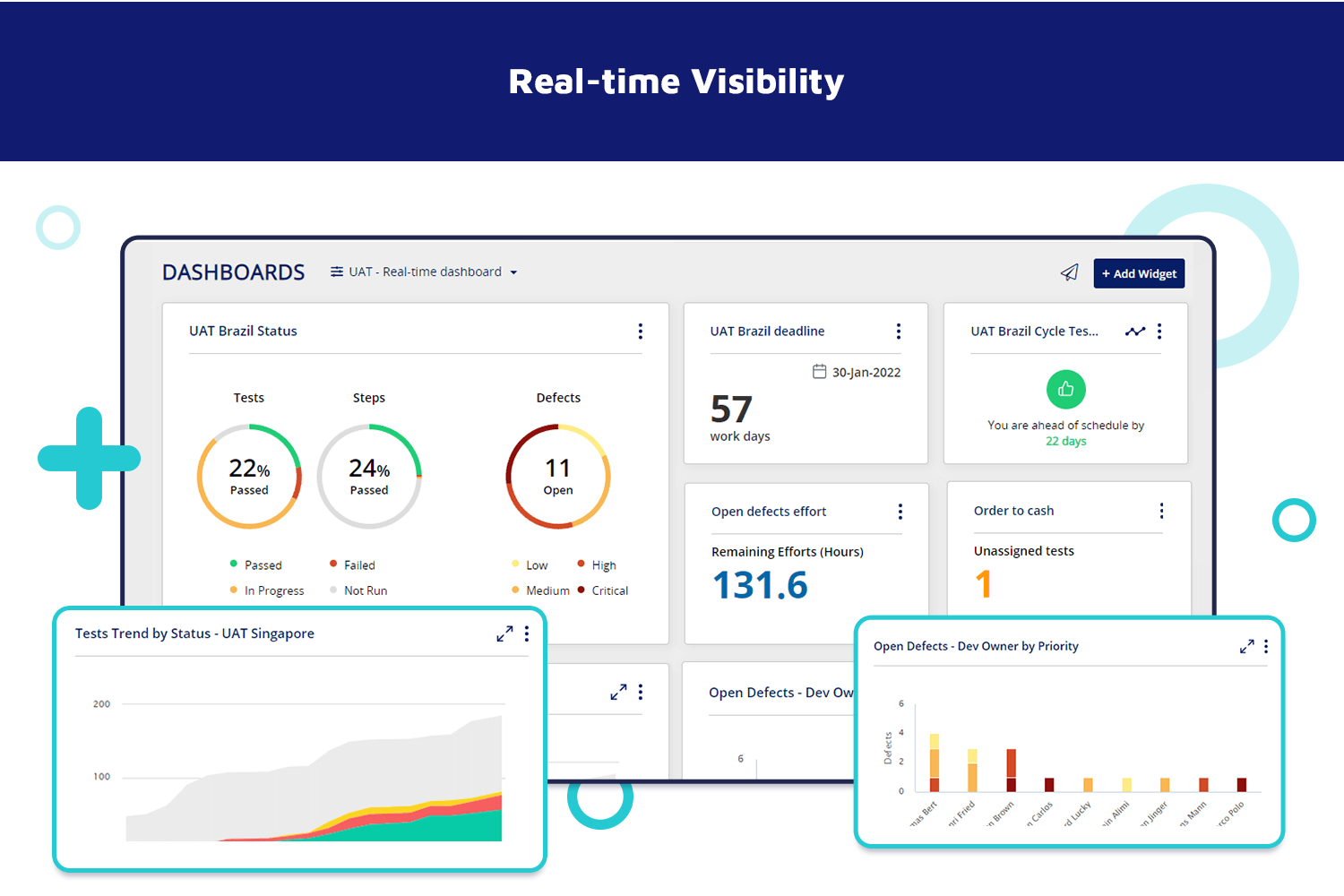The width and height of the screenshot is (1344, 896).
Task: Open Tests Trend by Status kebab menu
Action: (527, 633)
